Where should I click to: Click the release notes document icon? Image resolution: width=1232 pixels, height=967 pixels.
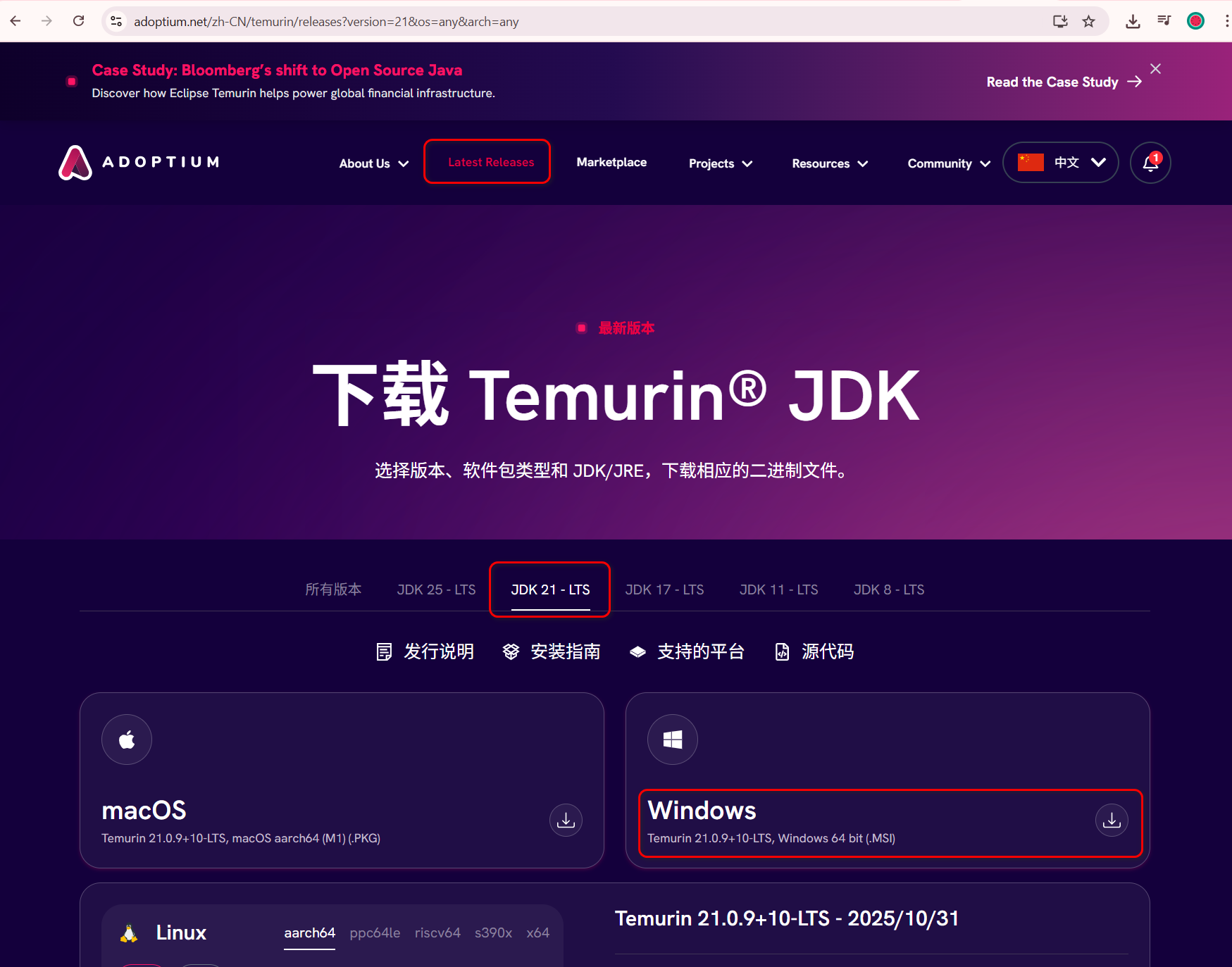pos(384,651)
